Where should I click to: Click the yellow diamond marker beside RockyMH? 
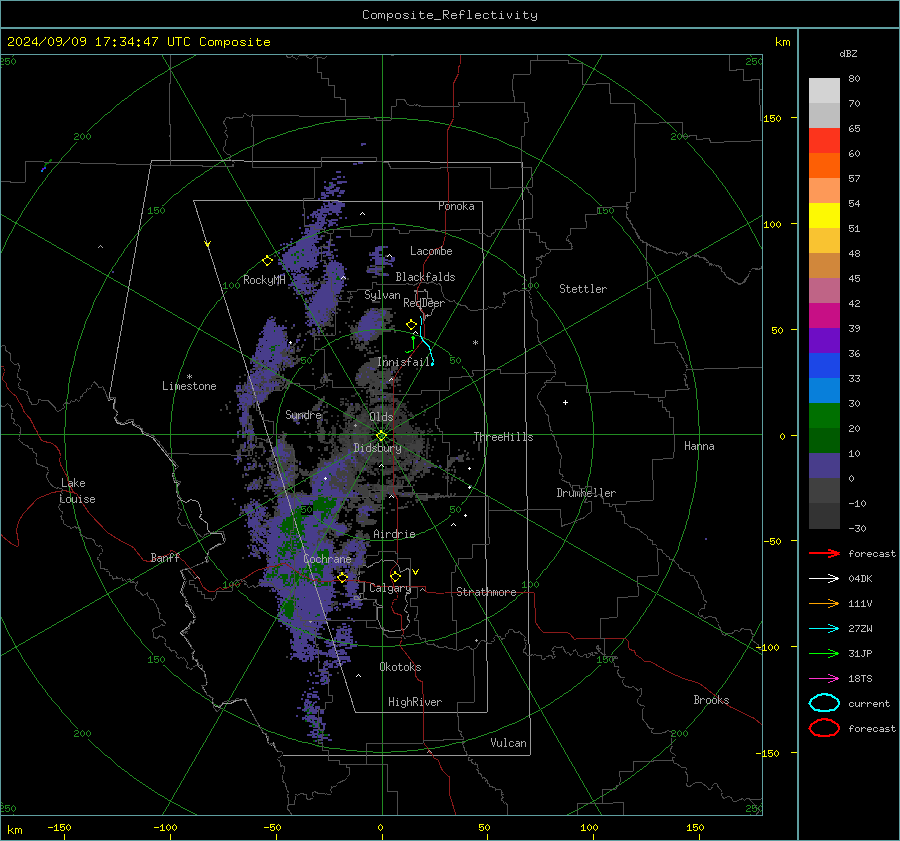(267, 261)
